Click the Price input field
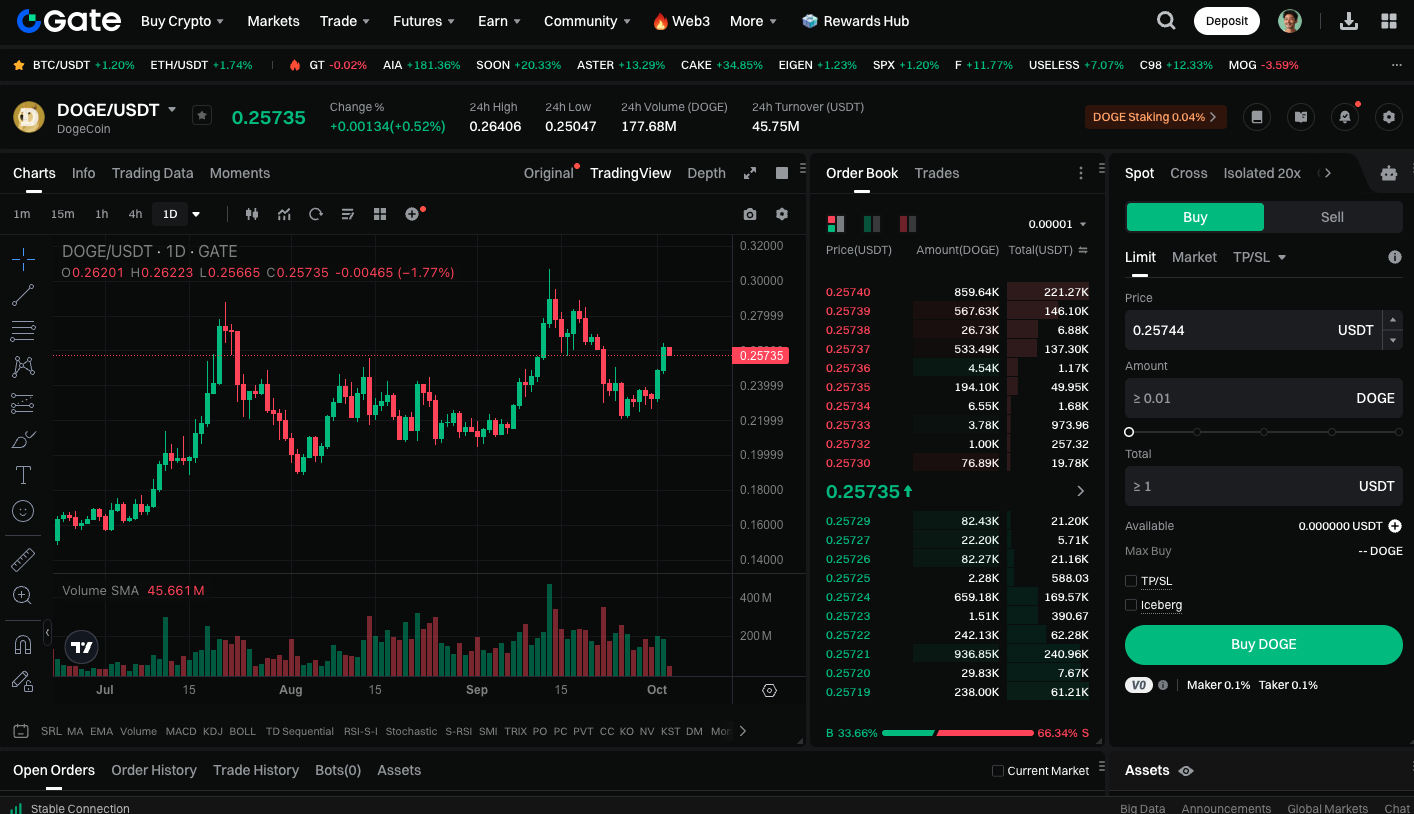Viewport: 1414px width, 814px height. pos(1253,330)
